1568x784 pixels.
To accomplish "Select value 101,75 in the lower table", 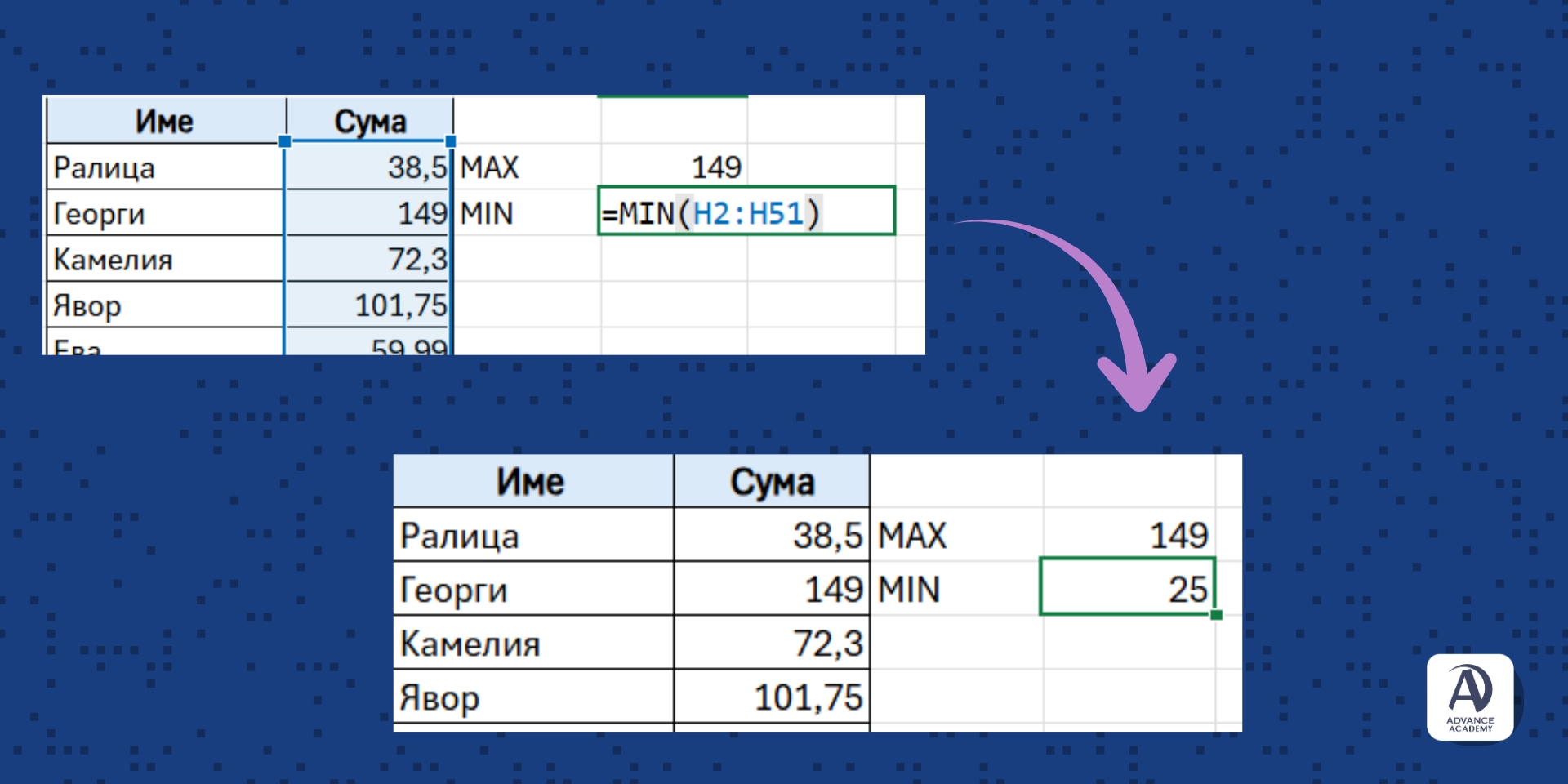I will coord(808,697).
